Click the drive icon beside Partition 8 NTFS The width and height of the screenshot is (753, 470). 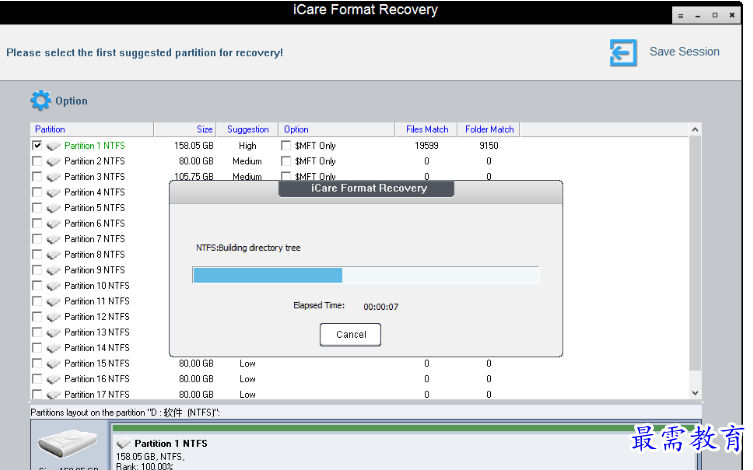pyautogui.click(x=53, y=255)
